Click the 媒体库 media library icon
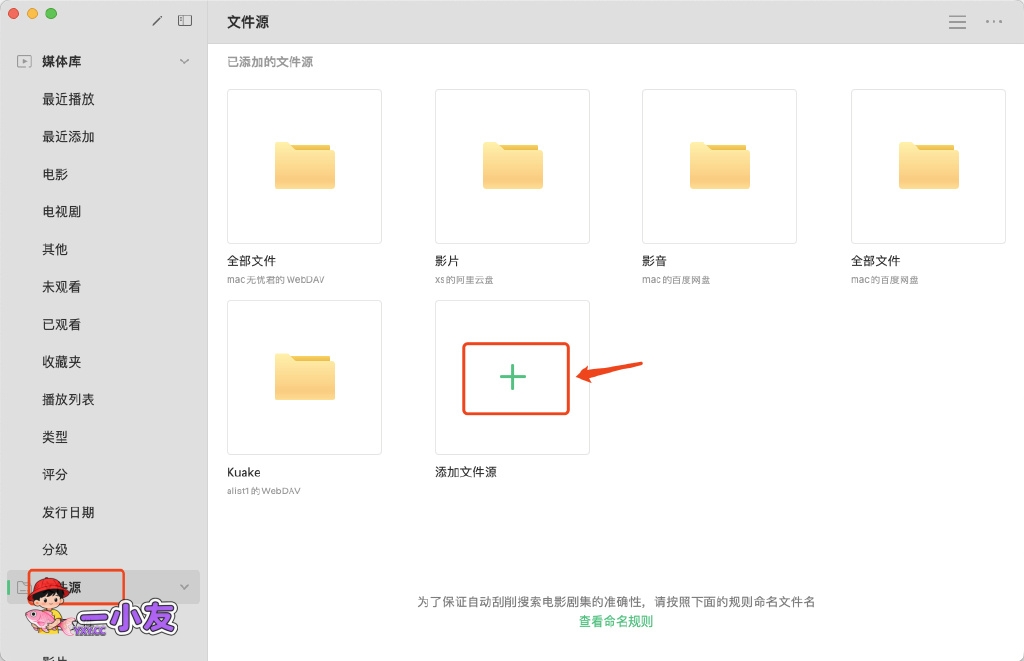 point(24,62)
